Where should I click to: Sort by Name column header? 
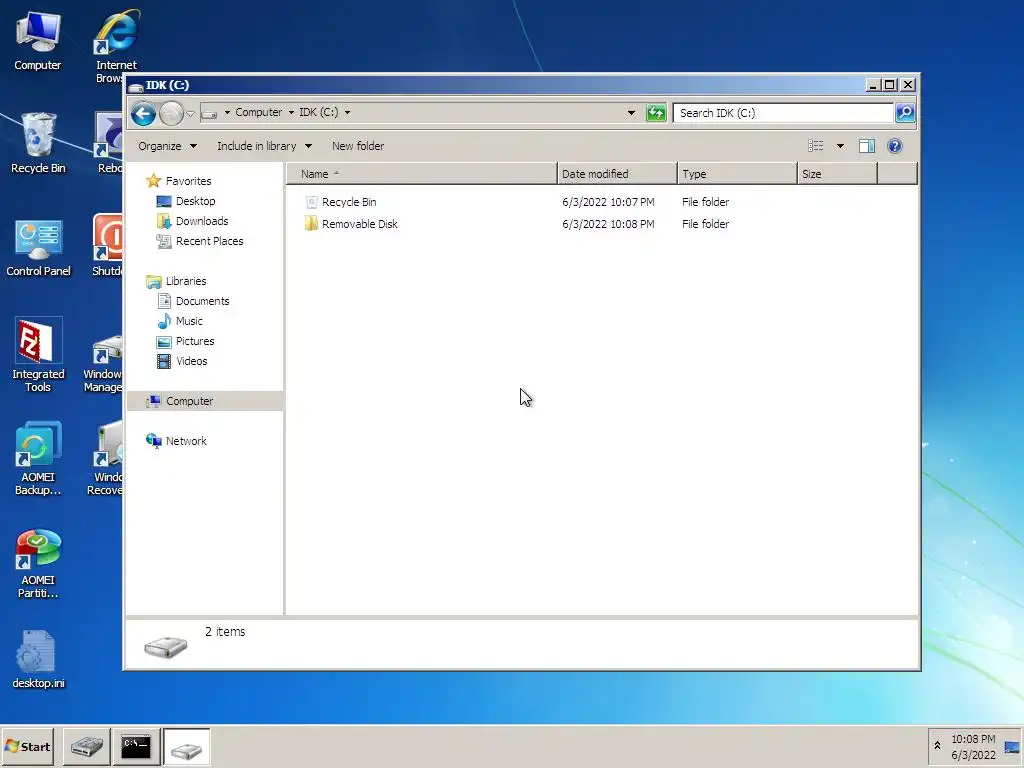(422, 174)
